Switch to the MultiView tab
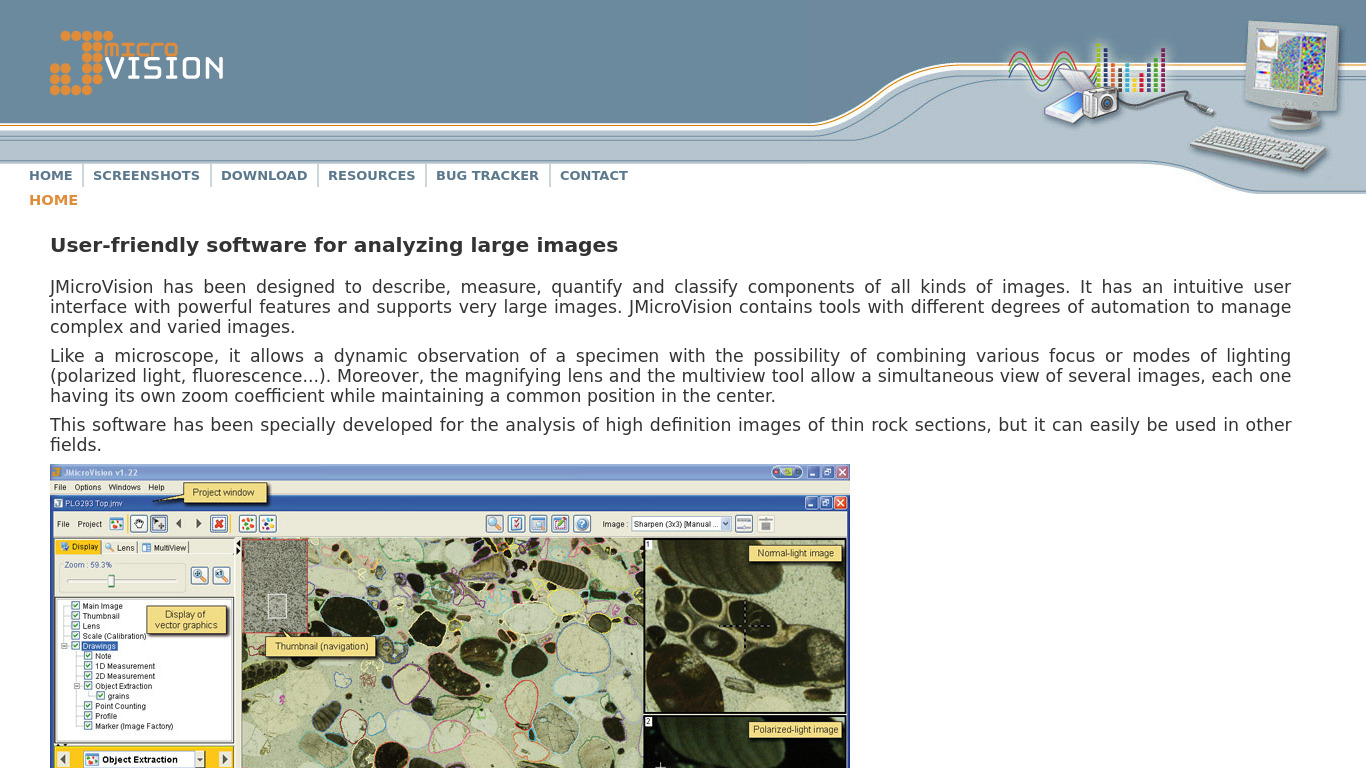Viewport: 1366px width, 768px height. pyautogui.click(x=163, y=547)
